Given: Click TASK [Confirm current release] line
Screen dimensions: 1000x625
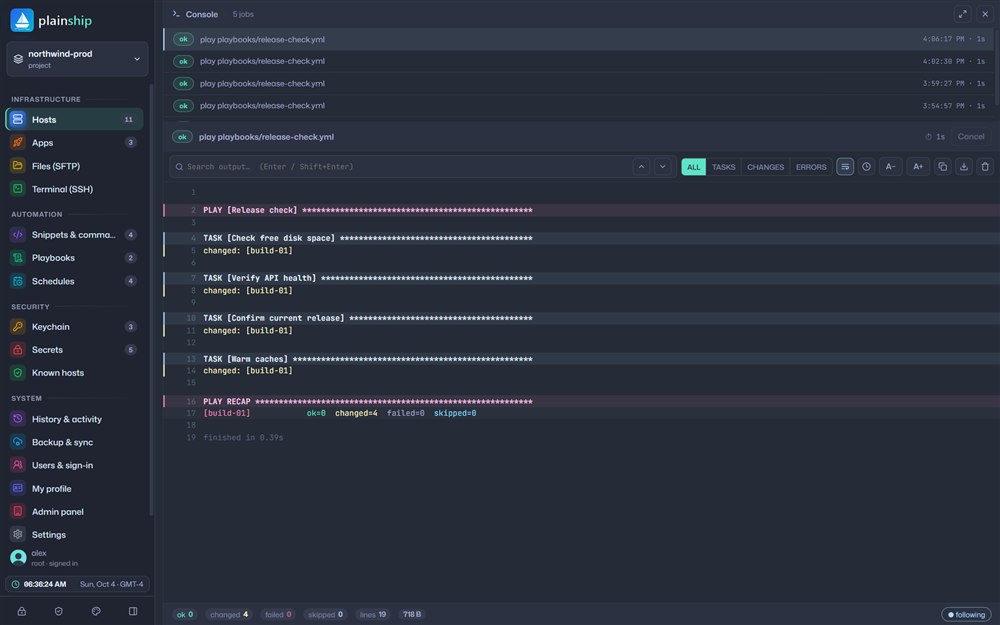Looking at the screenshot, I should pyautogui.click(x=582, y=318).
